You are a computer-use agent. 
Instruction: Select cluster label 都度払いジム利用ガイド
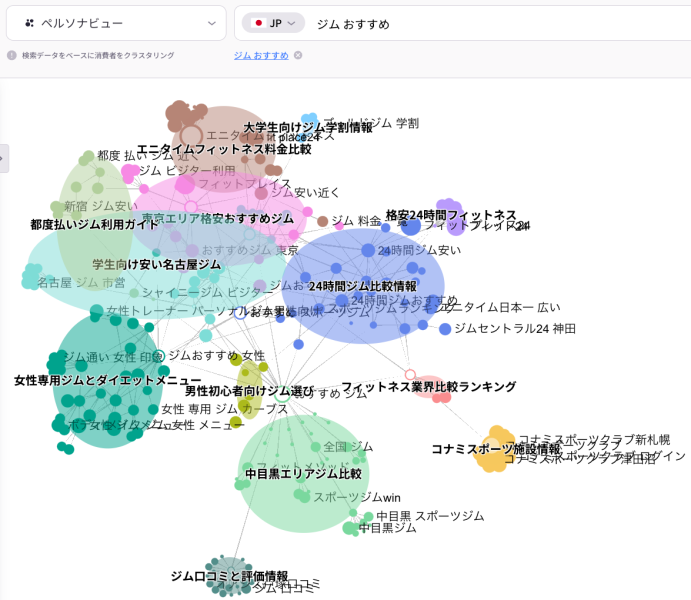(94, 225)
